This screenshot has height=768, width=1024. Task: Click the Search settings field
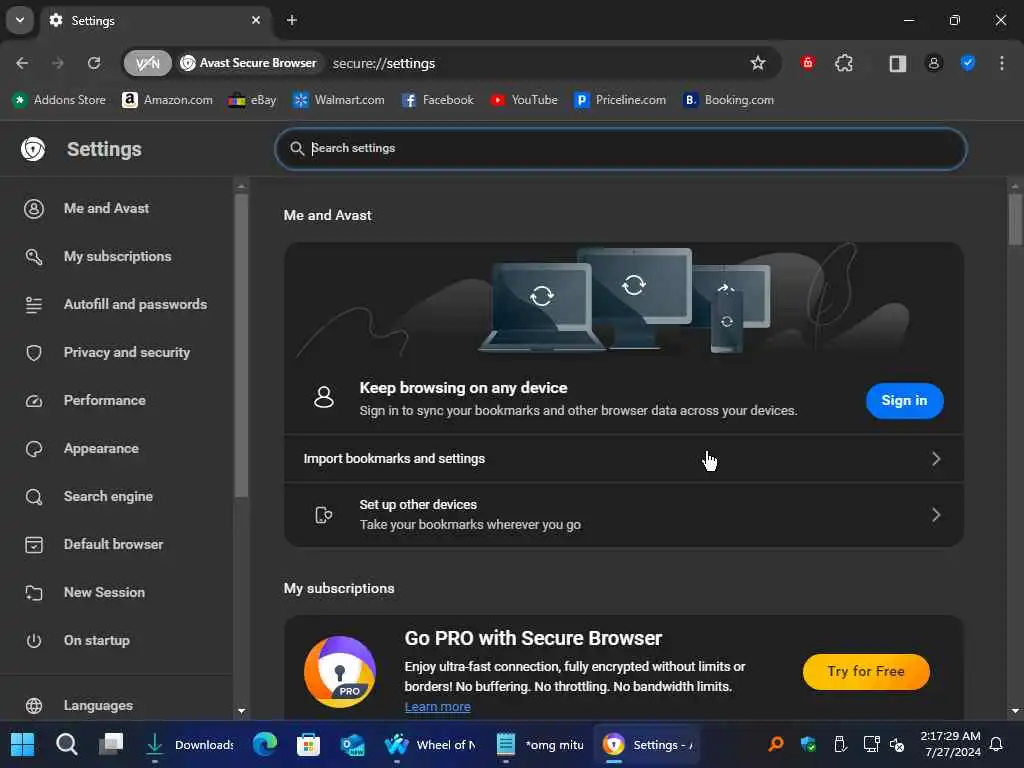(620, 148)
